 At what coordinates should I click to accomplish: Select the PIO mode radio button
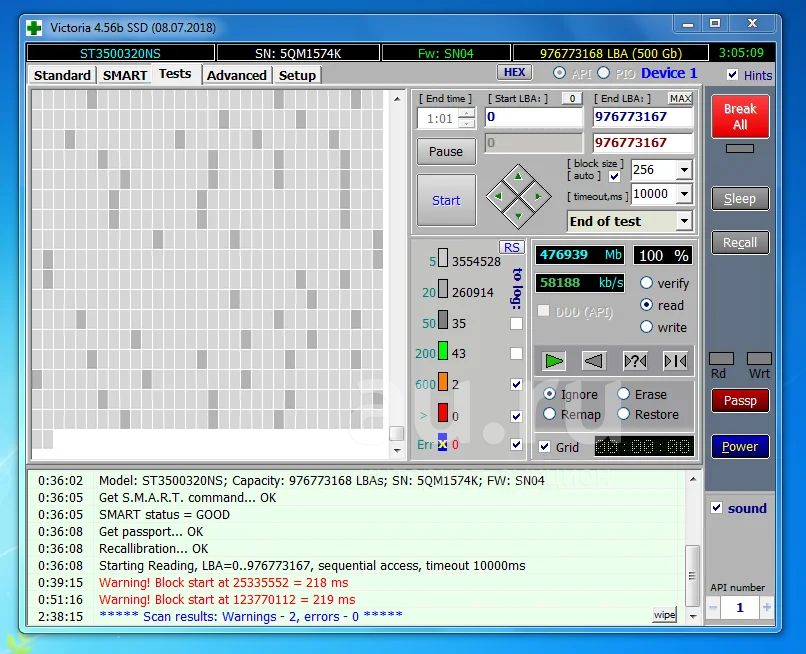pos(603,73)
